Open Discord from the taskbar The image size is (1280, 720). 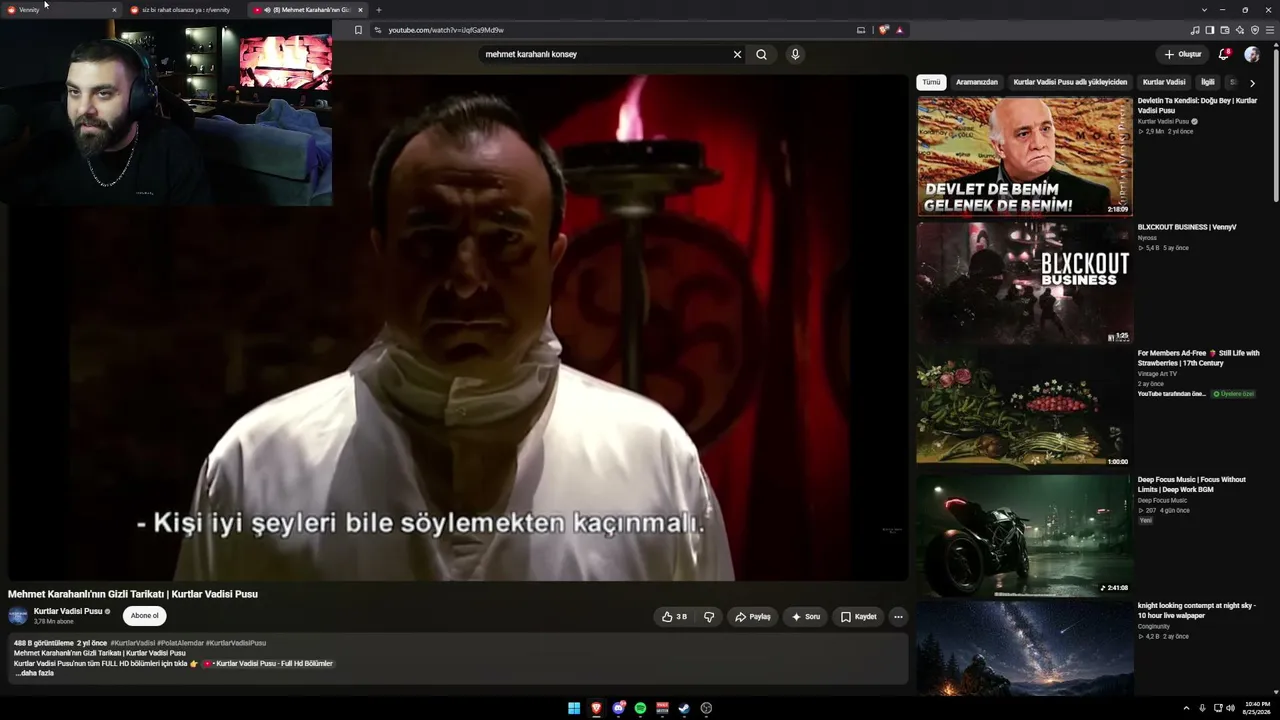(619, 709)
